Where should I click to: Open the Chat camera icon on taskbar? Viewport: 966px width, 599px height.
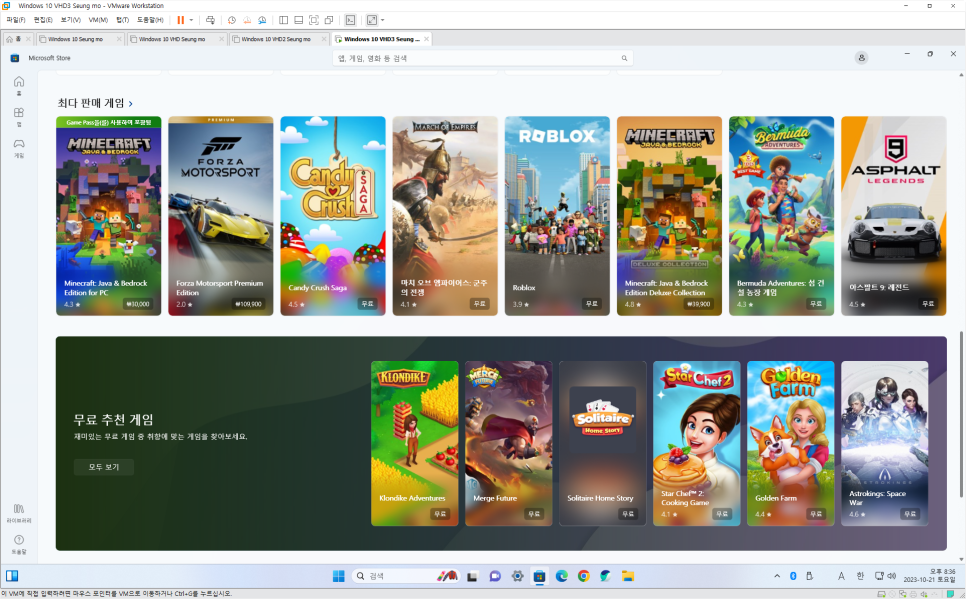[x=495, y=576]
